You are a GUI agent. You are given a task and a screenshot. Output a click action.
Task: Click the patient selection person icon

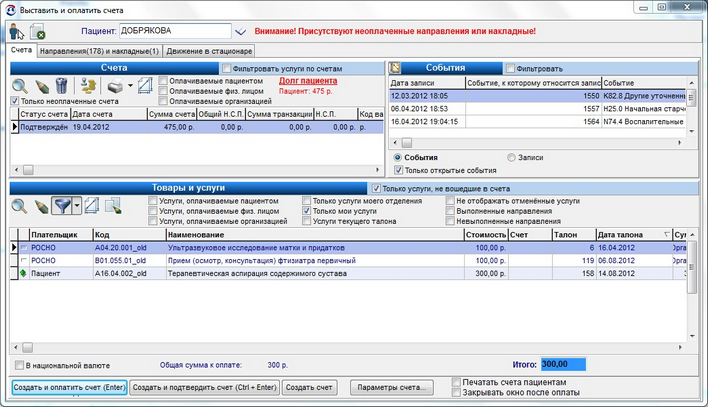tap(17, 32)
